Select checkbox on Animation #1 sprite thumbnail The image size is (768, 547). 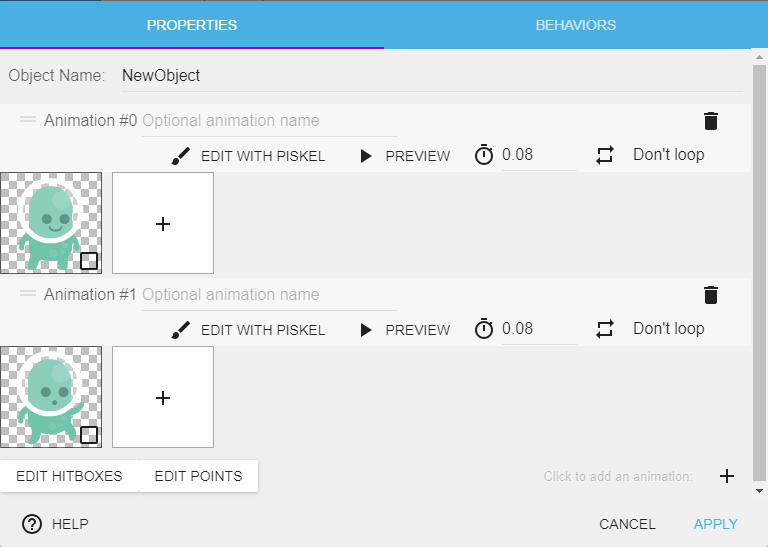(89, 435)
